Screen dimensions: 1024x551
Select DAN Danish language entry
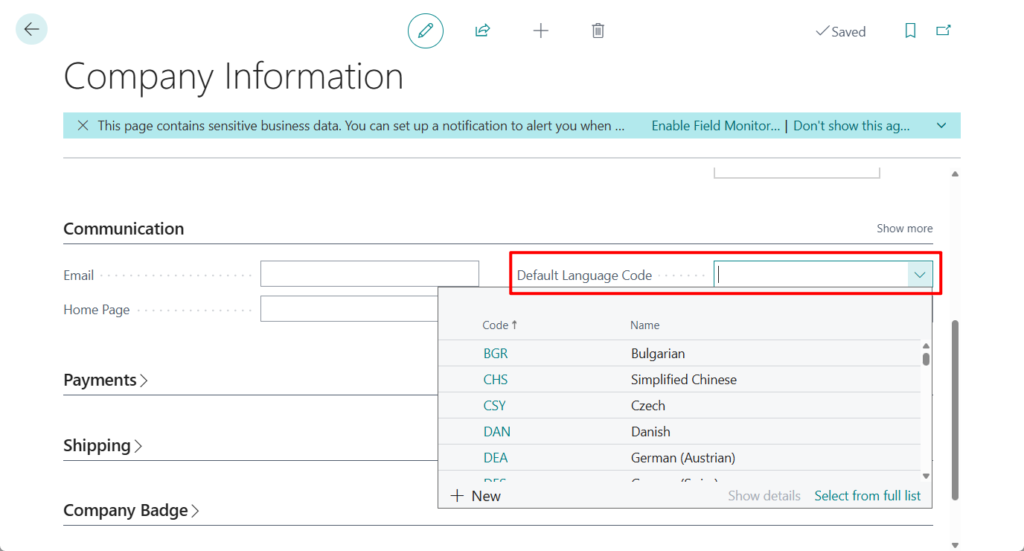pyautogui.click(x=496, y=432)
